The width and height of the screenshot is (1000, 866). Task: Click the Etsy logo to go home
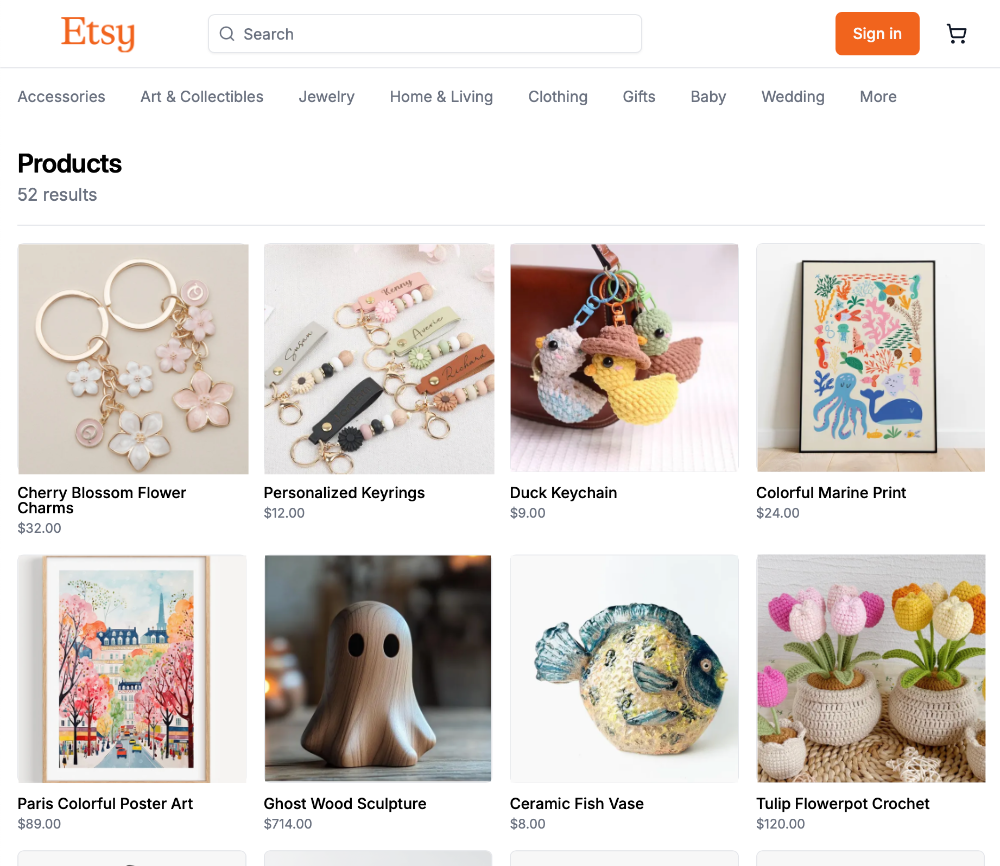click(97, 33)
